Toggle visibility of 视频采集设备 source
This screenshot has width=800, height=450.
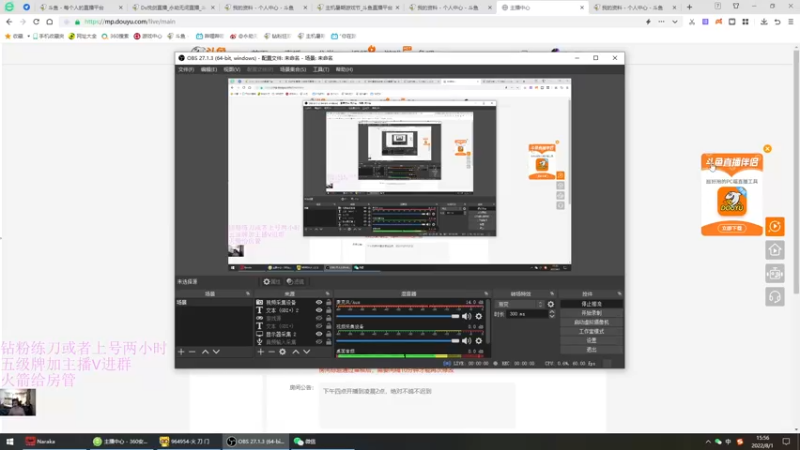point(319,303)
